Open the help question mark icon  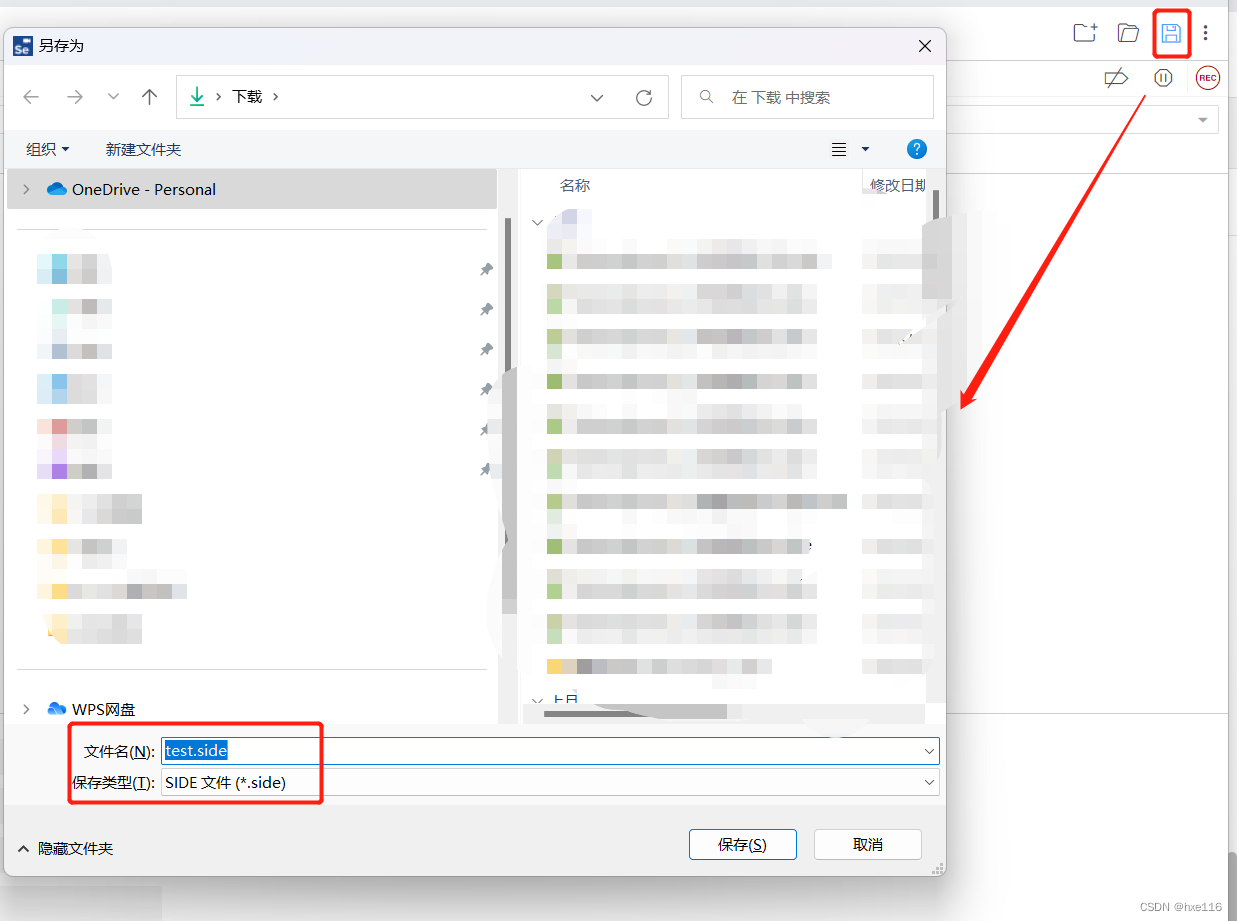[x=917, y=149]
